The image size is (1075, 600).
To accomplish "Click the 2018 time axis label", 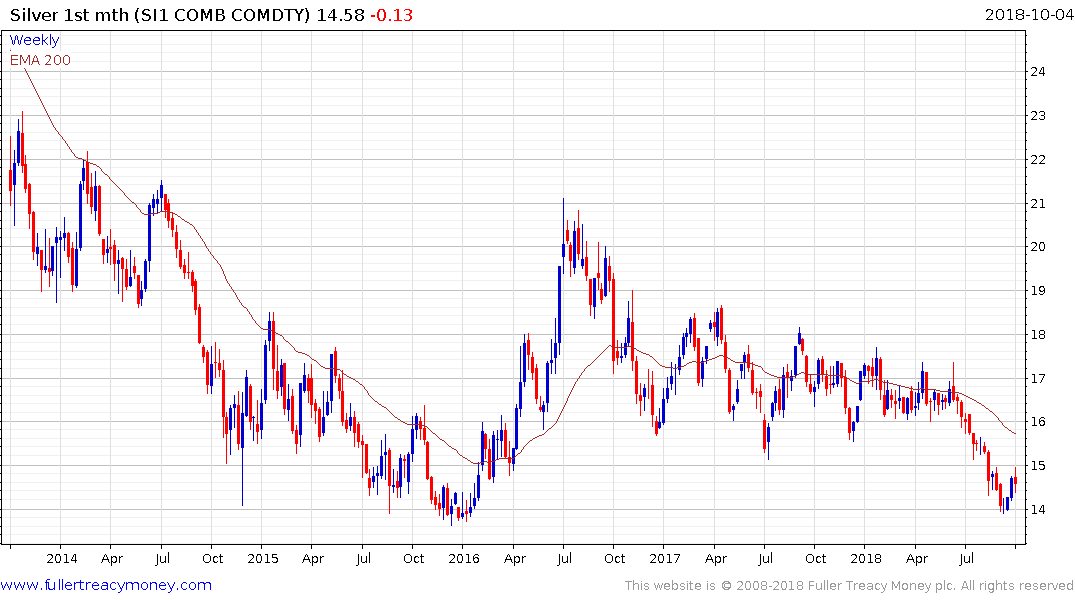I will 865,558.
